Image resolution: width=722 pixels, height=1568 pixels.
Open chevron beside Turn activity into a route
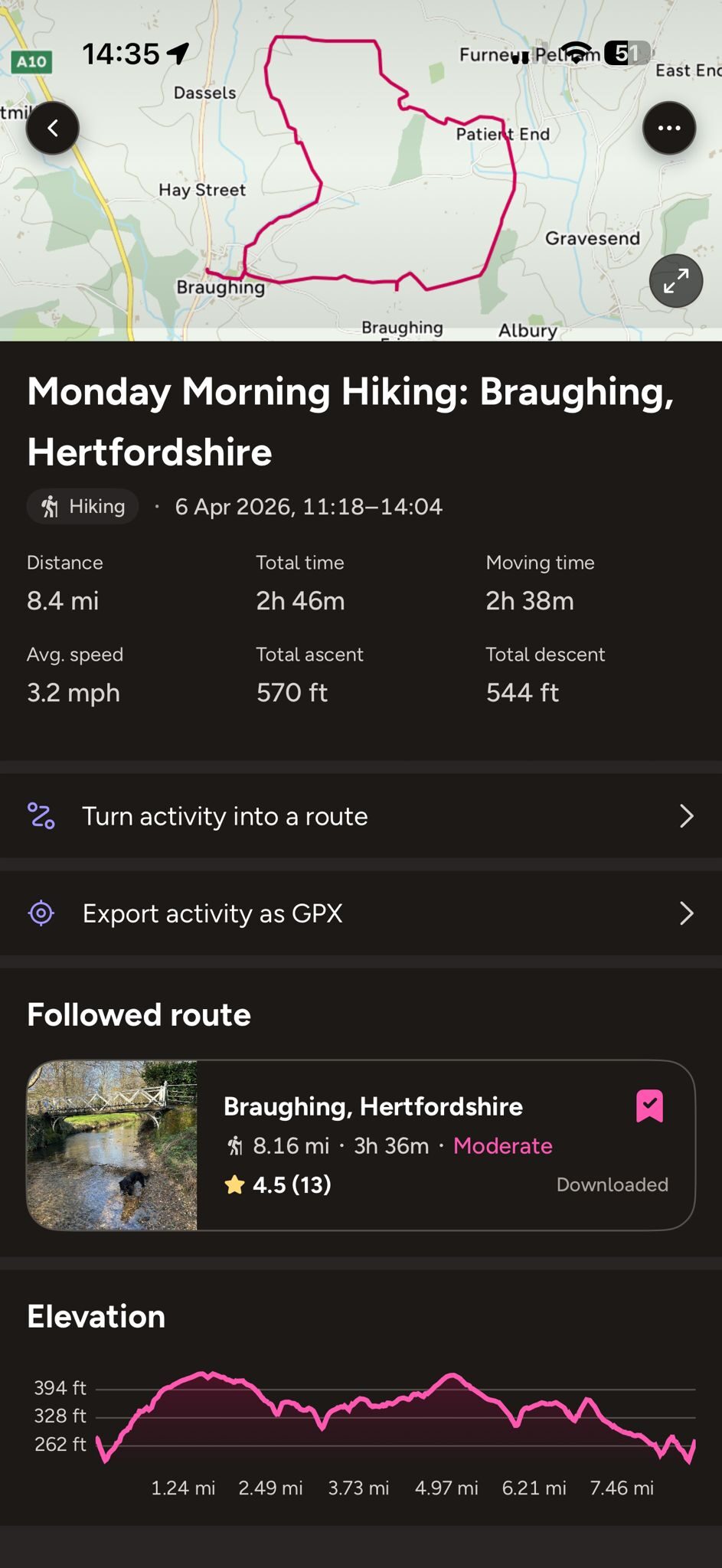pos(686,816)
